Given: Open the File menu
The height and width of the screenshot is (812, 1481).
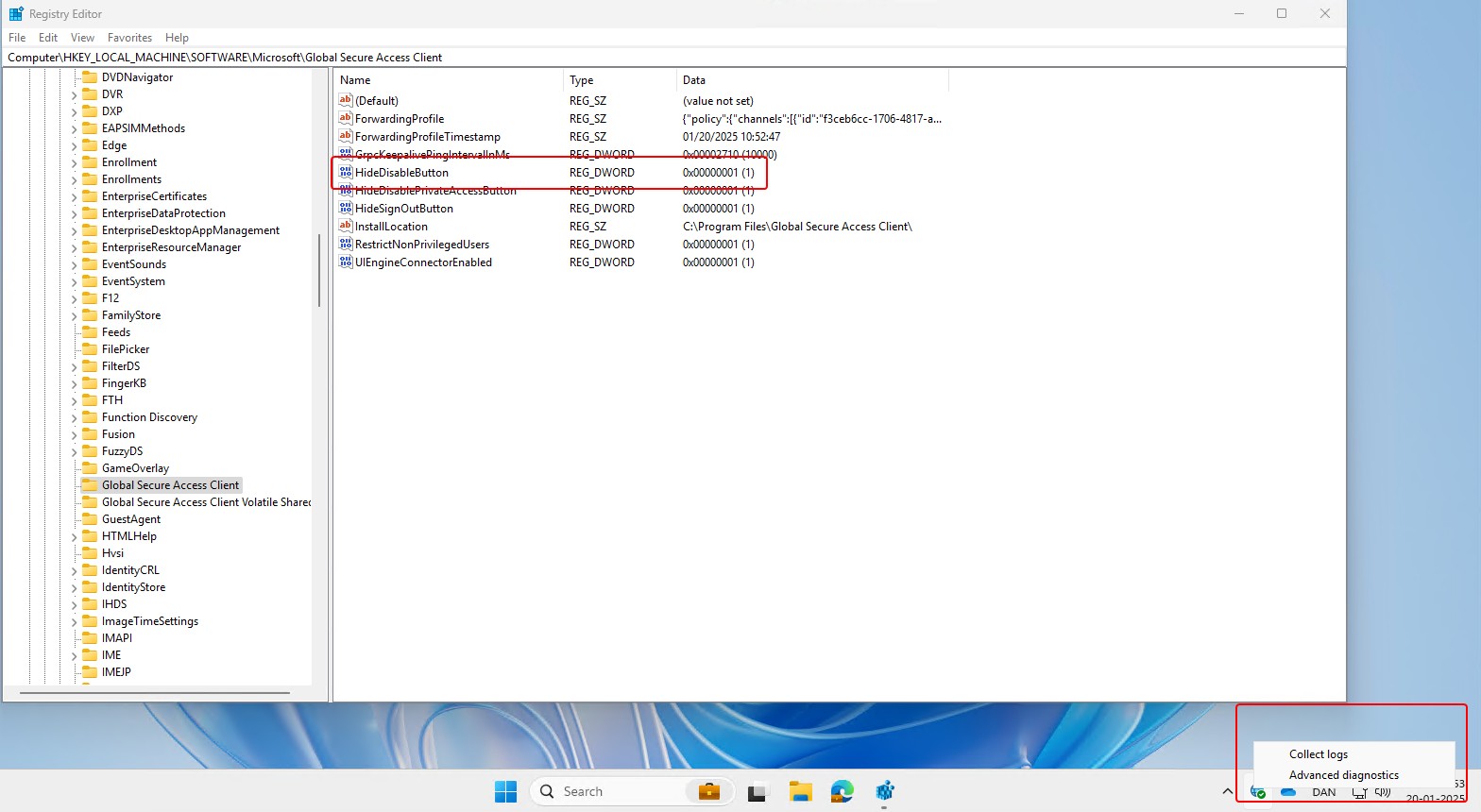Looking at the screenshot, I should pyautogui.click(x=17, y=38).
